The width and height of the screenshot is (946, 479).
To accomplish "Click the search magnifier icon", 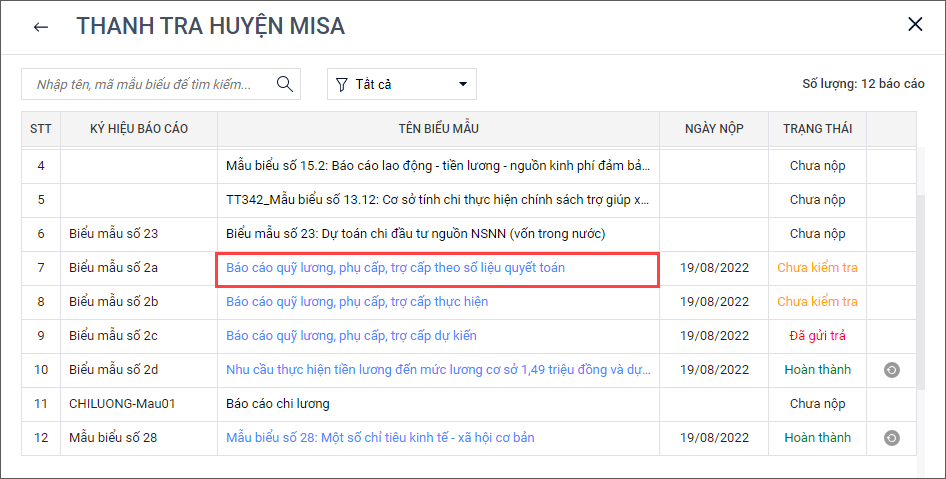I will pyautogui.click(x=285, y=84).
